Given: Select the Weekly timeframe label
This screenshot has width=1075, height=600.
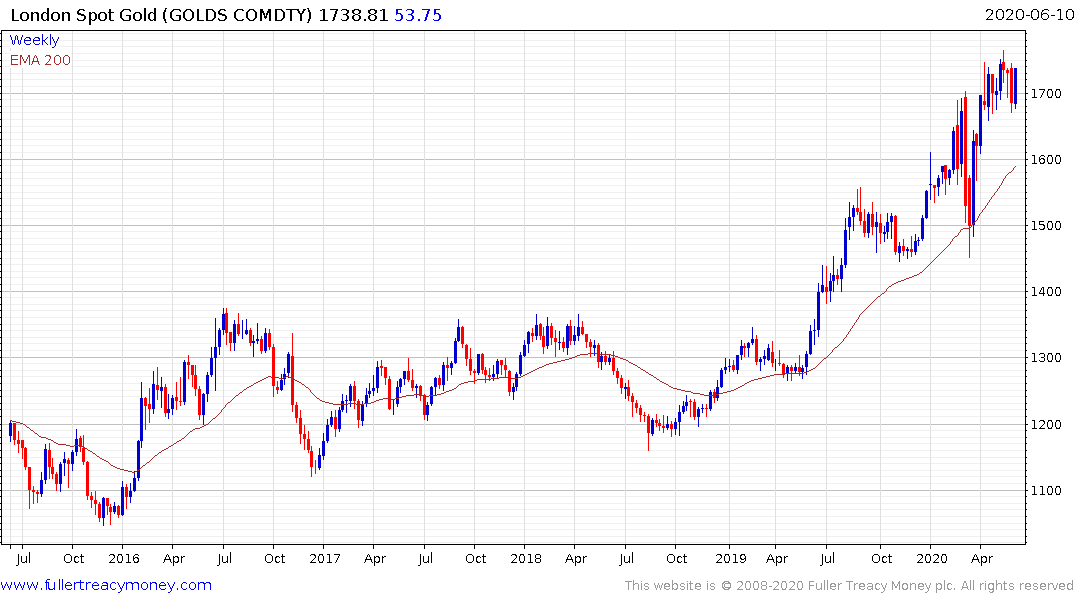Looking at the screenshot, I should coord(34,40).
